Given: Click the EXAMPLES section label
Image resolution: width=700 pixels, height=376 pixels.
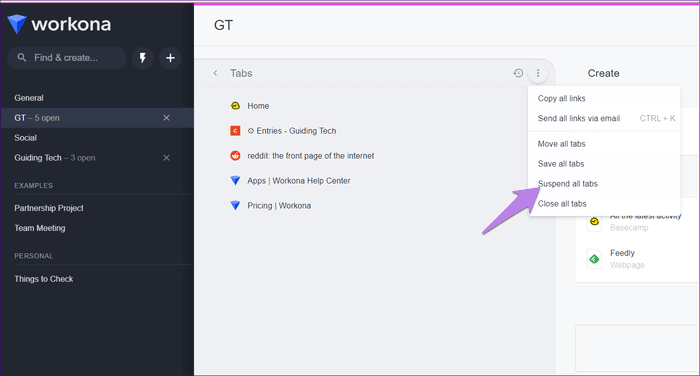Looking at the screenshot, I should (x=33, y=185).
